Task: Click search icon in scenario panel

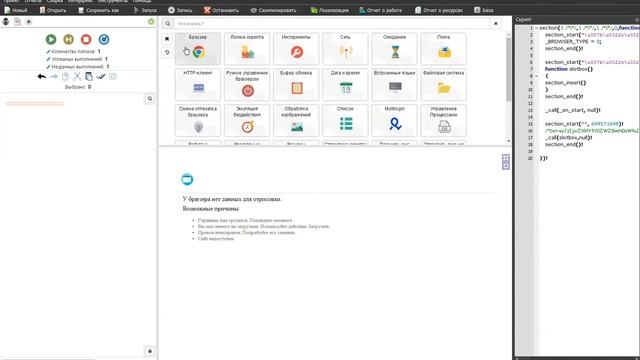Action: [x=150, y=99]
